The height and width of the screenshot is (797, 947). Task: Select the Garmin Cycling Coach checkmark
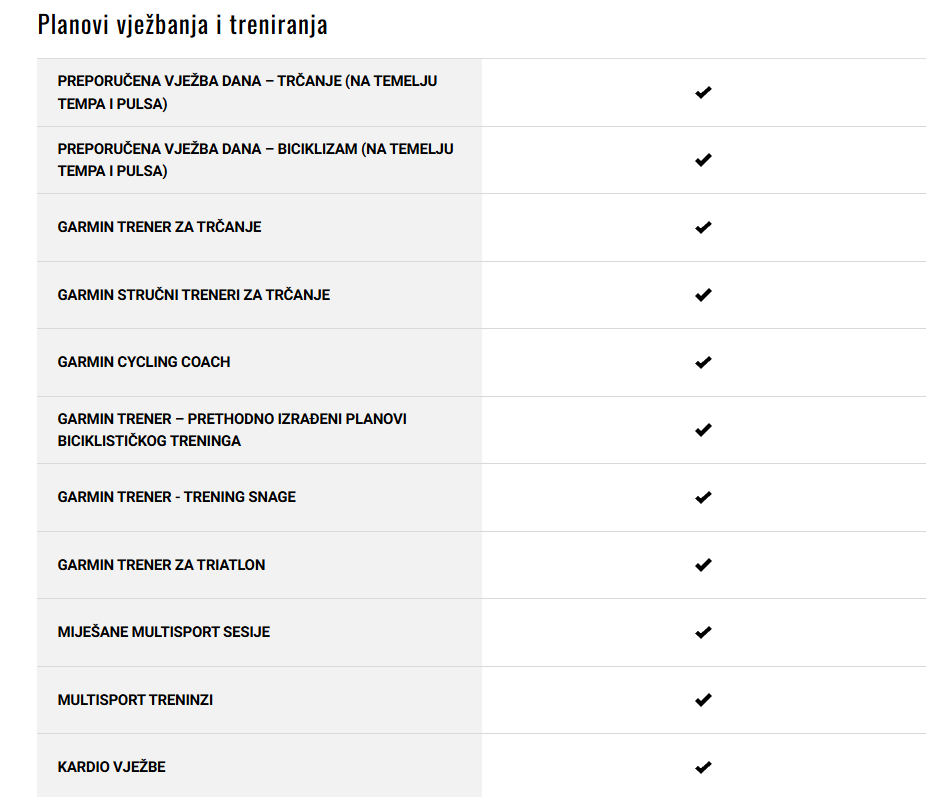tap(703, 362)
